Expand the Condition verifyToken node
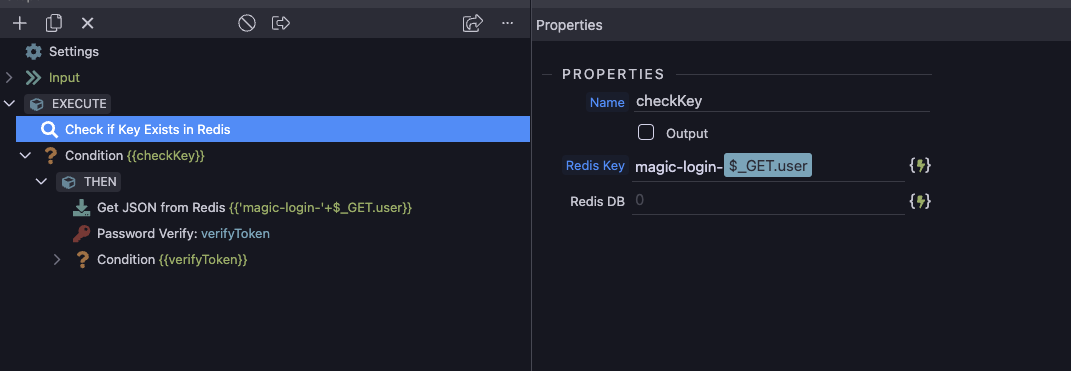The image size is (1071, 371). (x=57, y=260)
